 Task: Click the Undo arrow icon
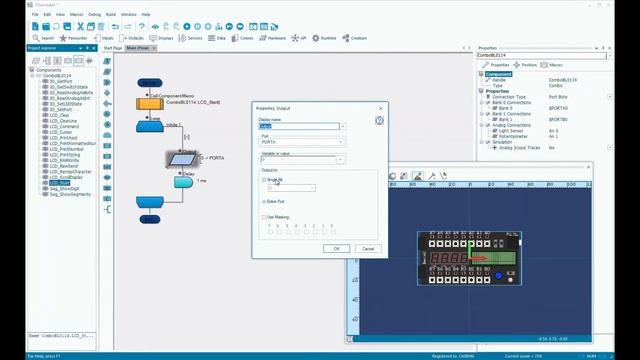coord(116,27)
